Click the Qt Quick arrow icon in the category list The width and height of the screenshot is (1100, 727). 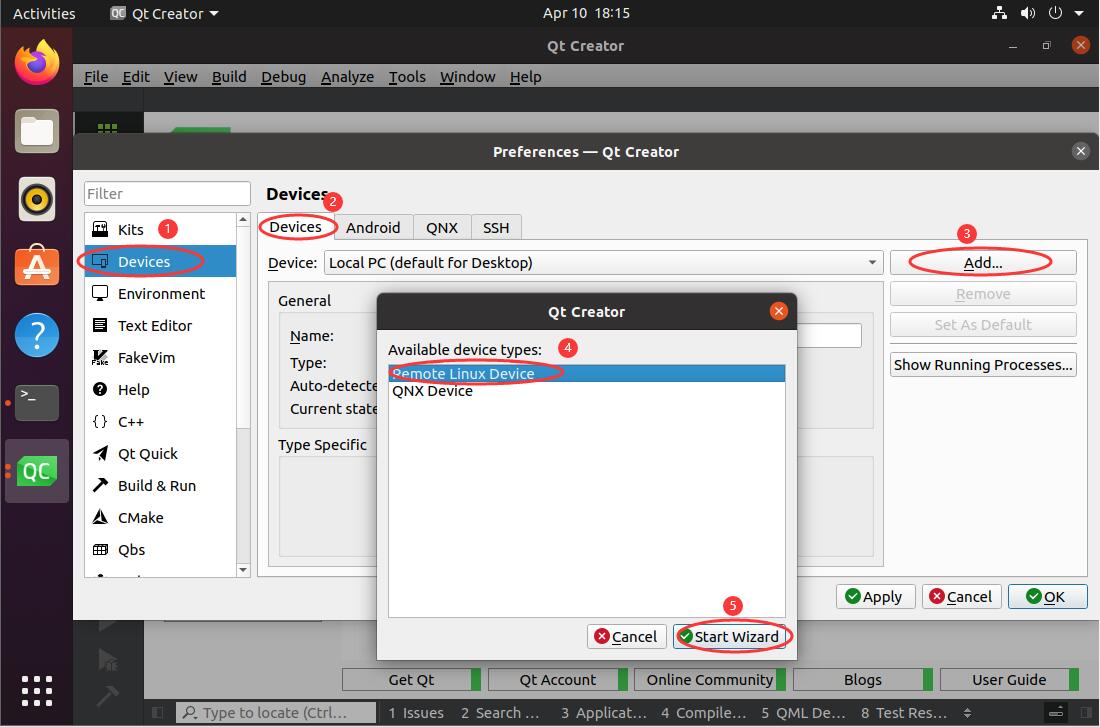coord(100,453)
